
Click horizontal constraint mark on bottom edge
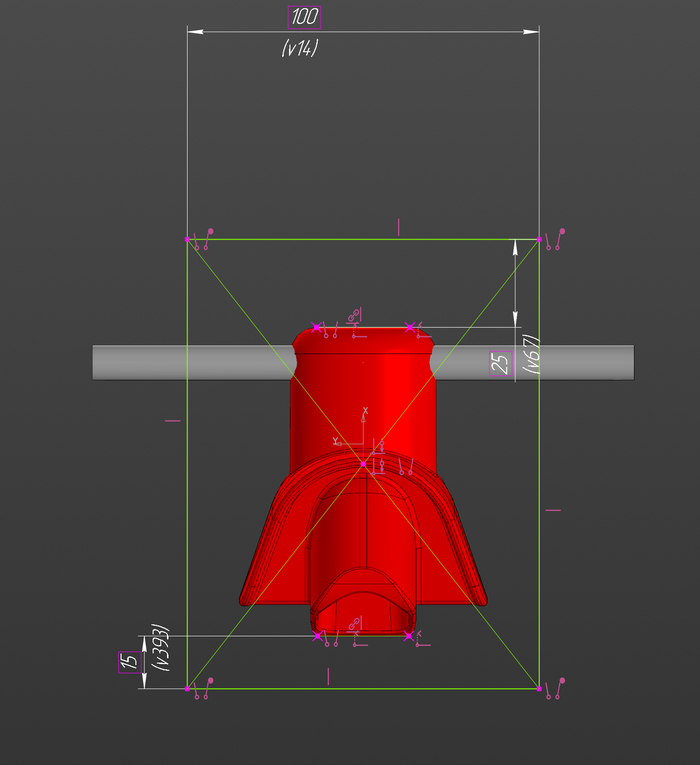pyautogui.click(x=328, y=677)
